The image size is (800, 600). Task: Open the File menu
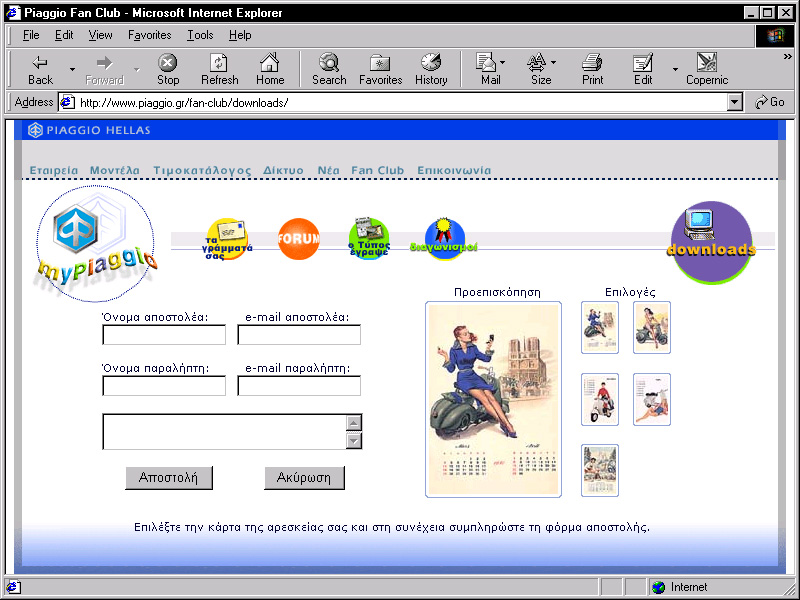[x=31, y=35]
